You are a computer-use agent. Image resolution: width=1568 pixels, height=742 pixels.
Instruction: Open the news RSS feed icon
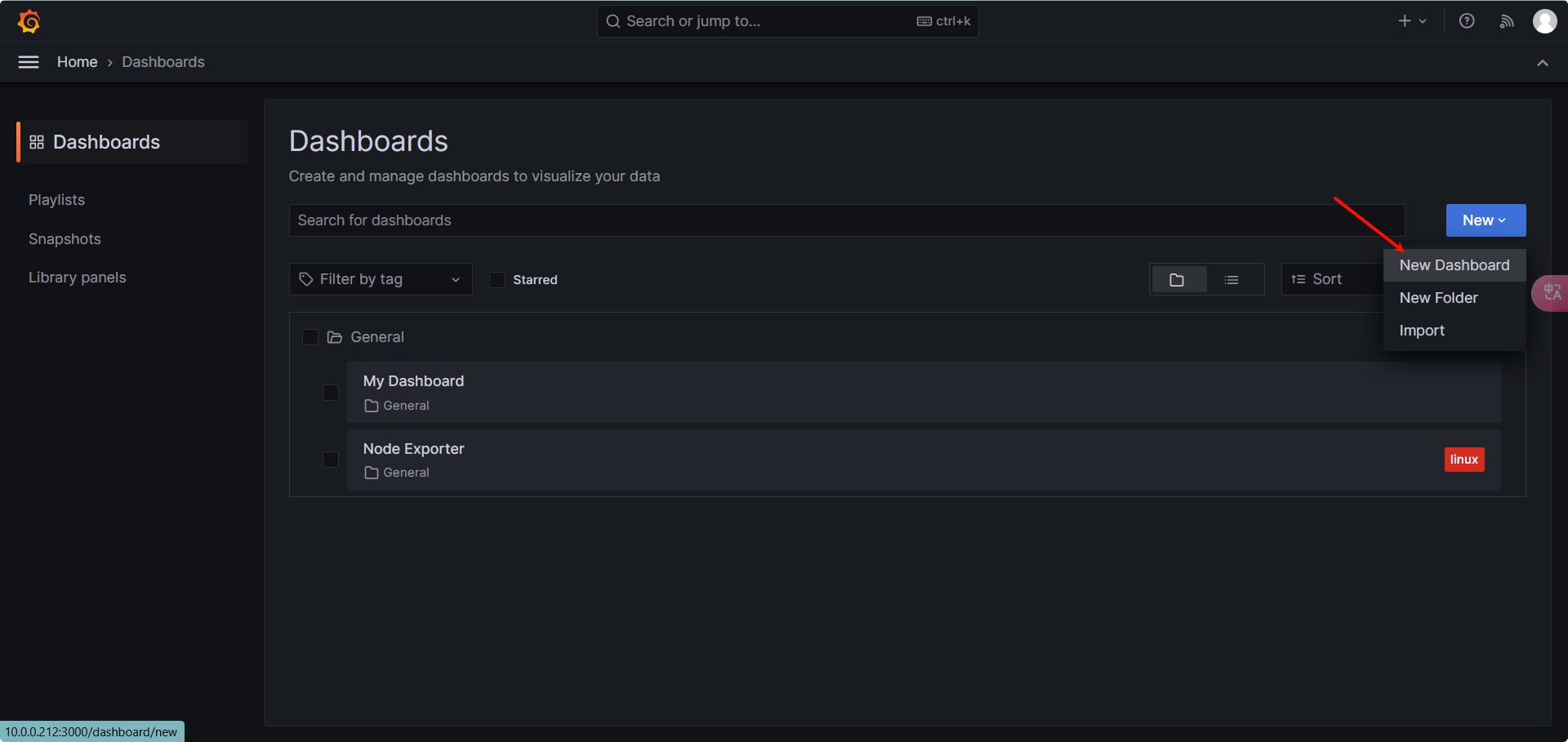pyautogui.click(x=1507, y=21)
